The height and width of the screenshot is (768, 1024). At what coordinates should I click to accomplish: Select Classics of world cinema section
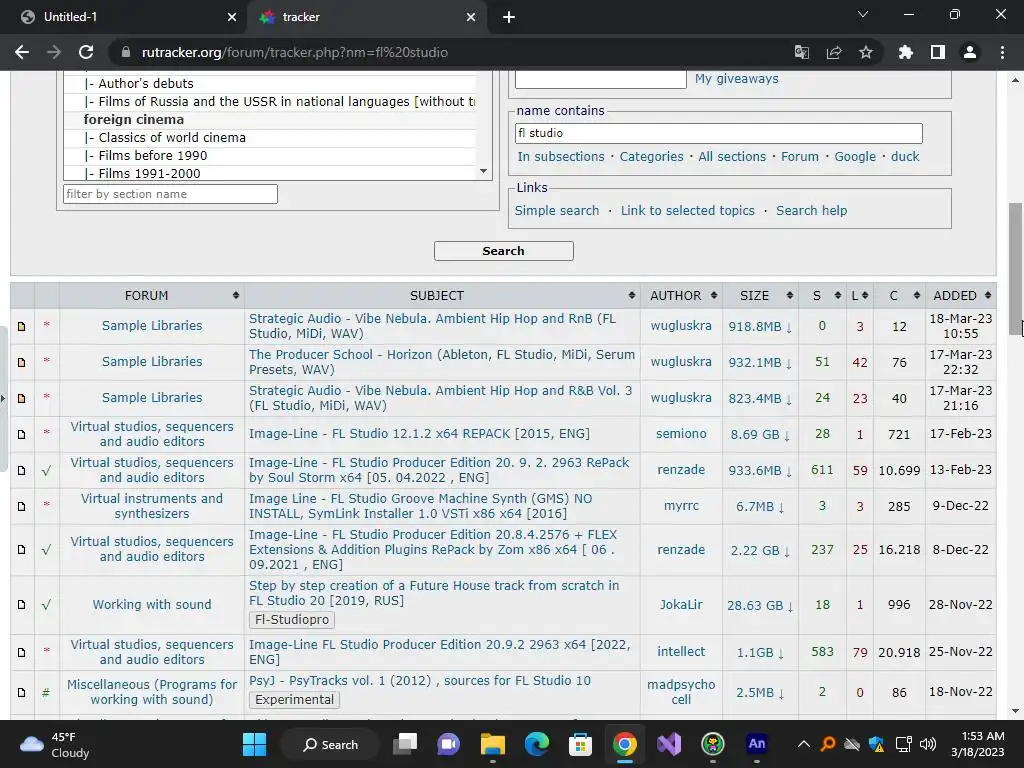click(270, 138)
